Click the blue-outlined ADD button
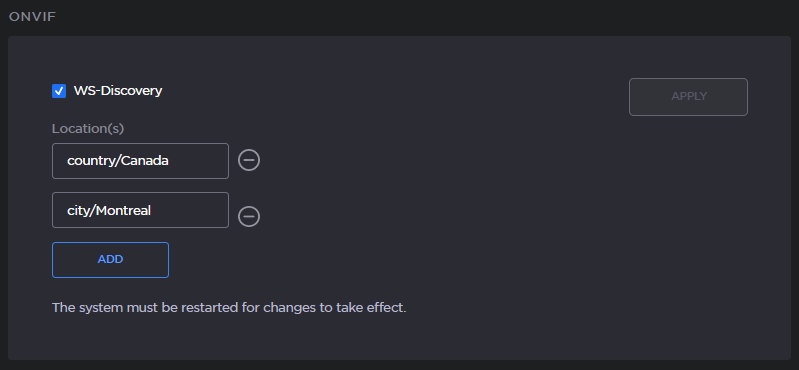 pyautogui.click(x=110, y=260)
